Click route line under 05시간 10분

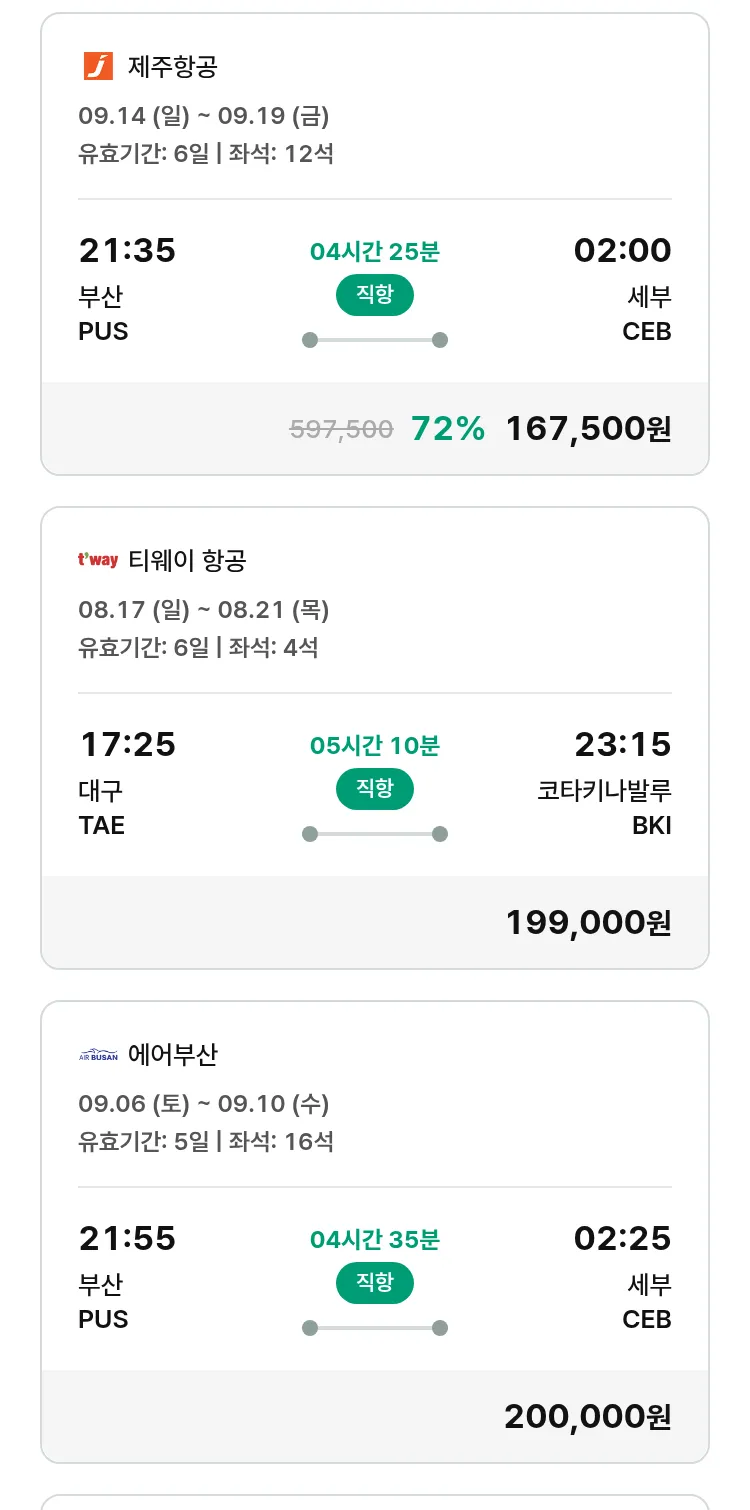coord(374,834)
